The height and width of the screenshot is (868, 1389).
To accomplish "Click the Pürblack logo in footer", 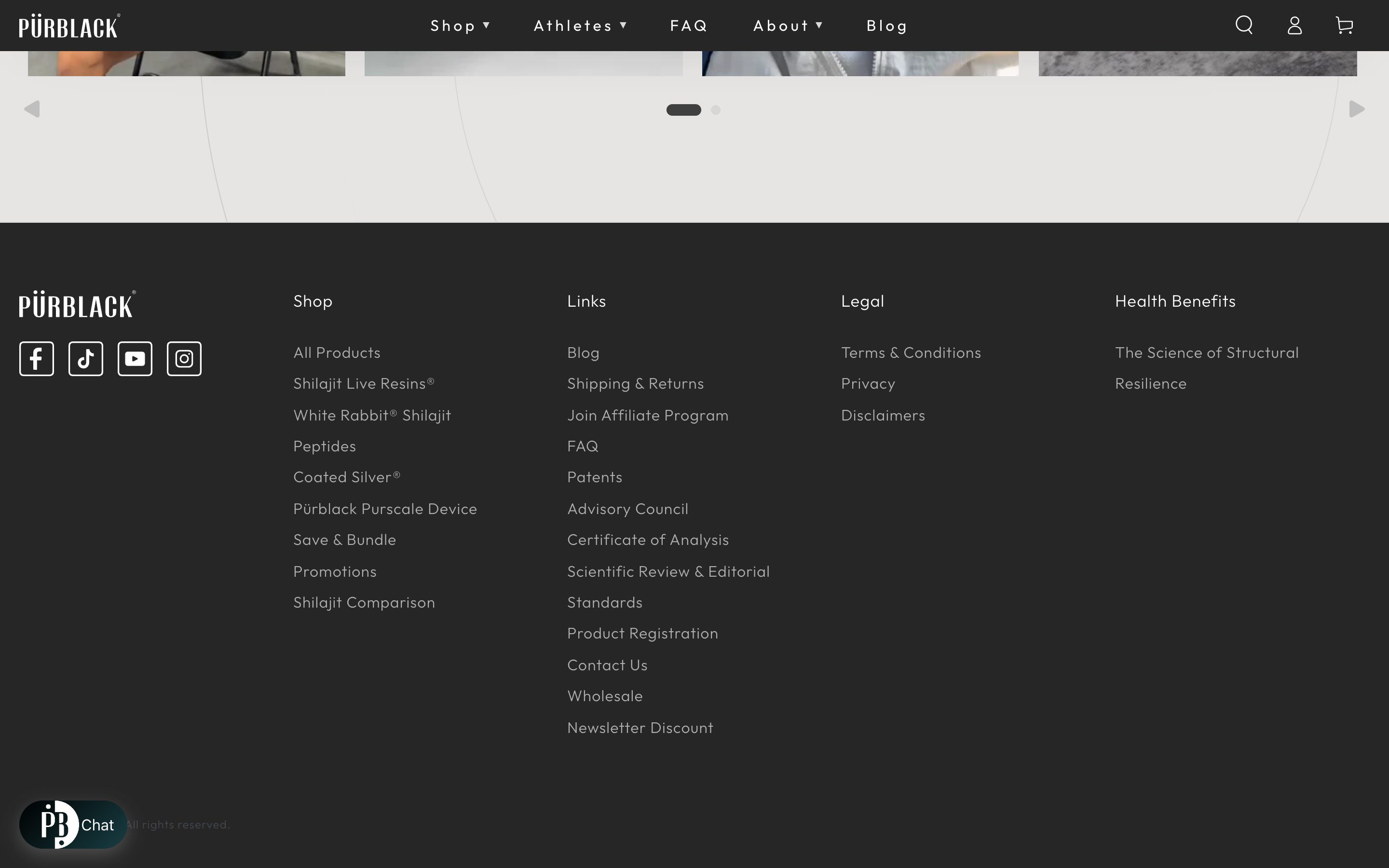I will pyautogui.click(x=78, y=304).
